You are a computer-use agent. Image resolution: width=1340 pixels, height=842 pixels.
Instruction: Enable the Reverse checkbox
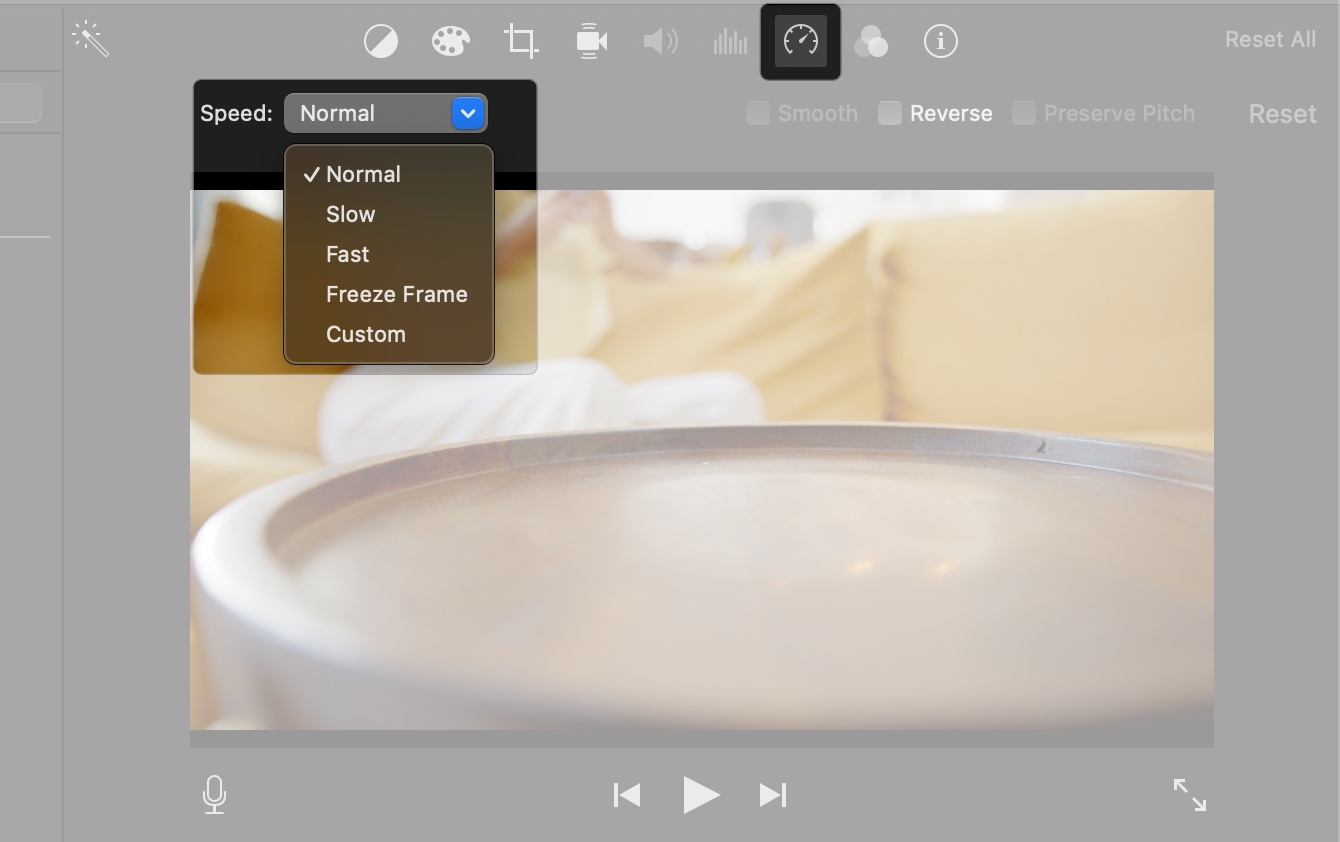[x=889, y=113]
